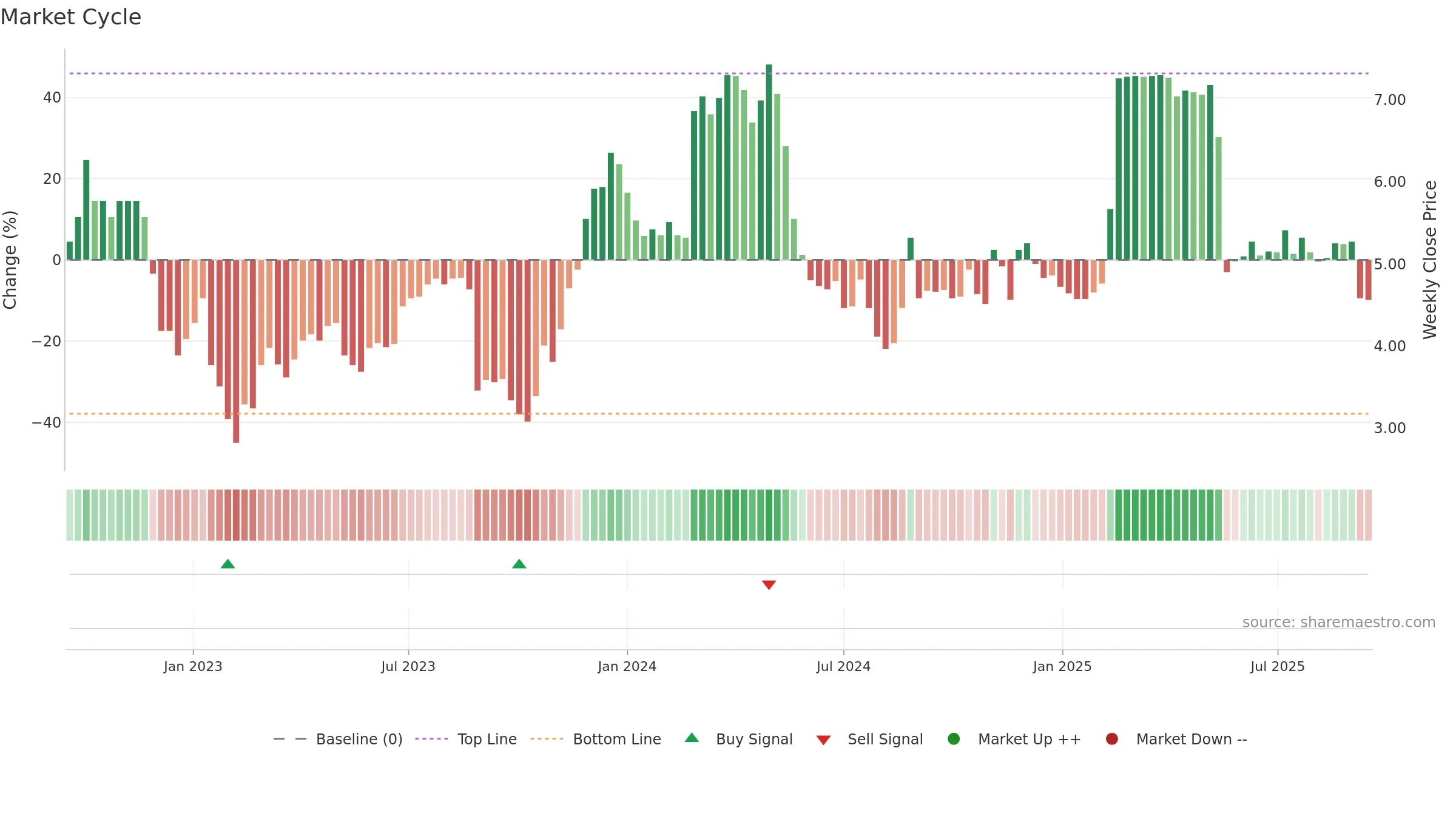Click the red Sell Signal triangle icon in legend

(823, 740)
